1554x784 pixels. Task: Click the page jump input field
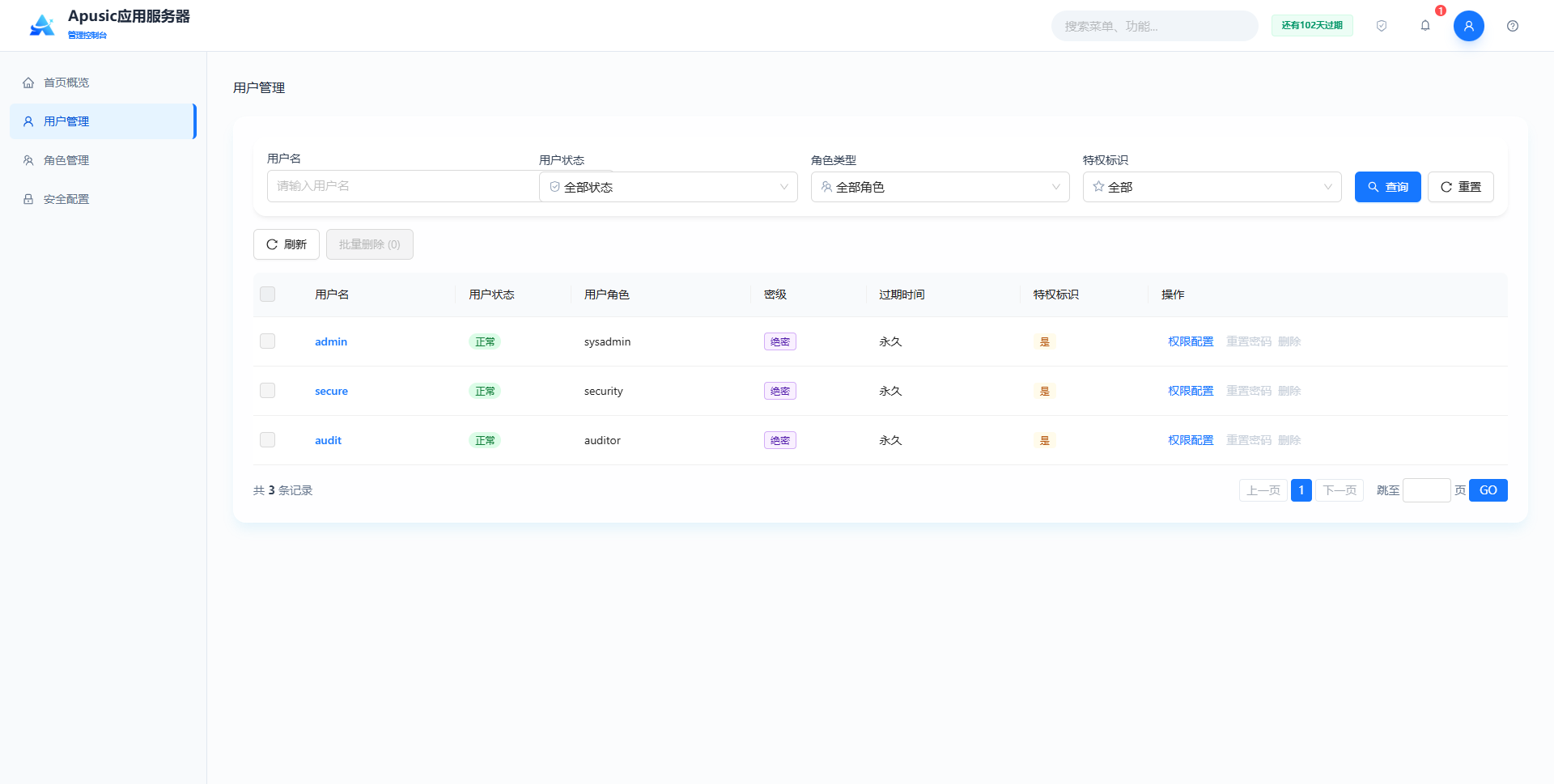(x=1427, y=490)
